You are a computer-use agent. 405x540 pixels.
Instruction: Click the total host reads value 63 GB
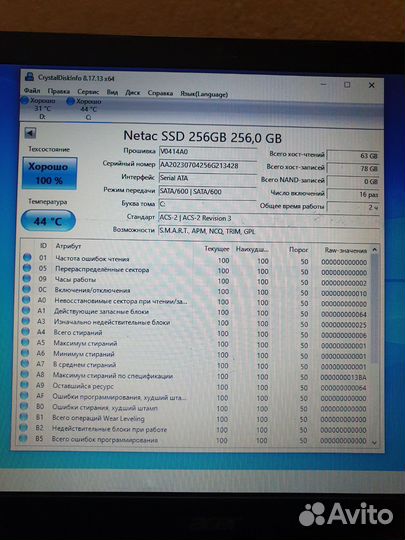(353, 156)
